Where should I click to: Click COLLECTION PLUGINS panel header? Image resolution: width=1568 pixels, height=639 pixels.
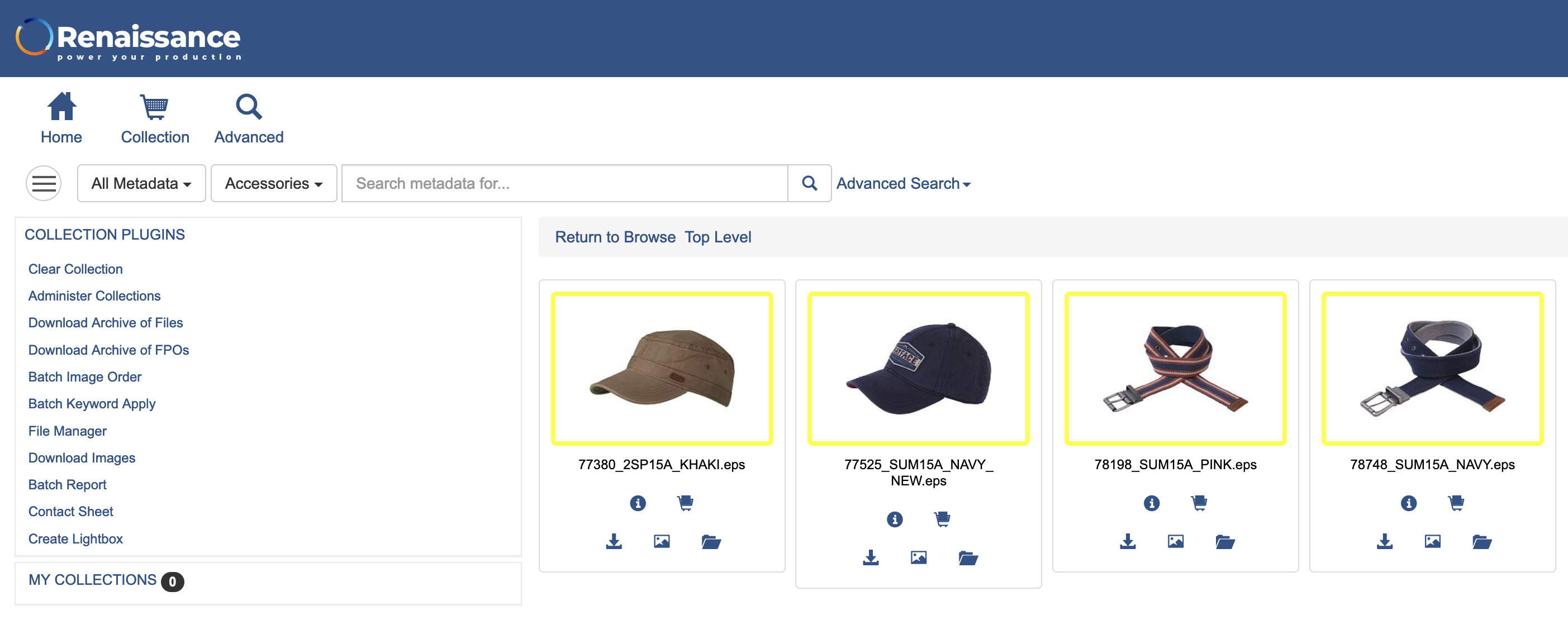click(104, 234)
